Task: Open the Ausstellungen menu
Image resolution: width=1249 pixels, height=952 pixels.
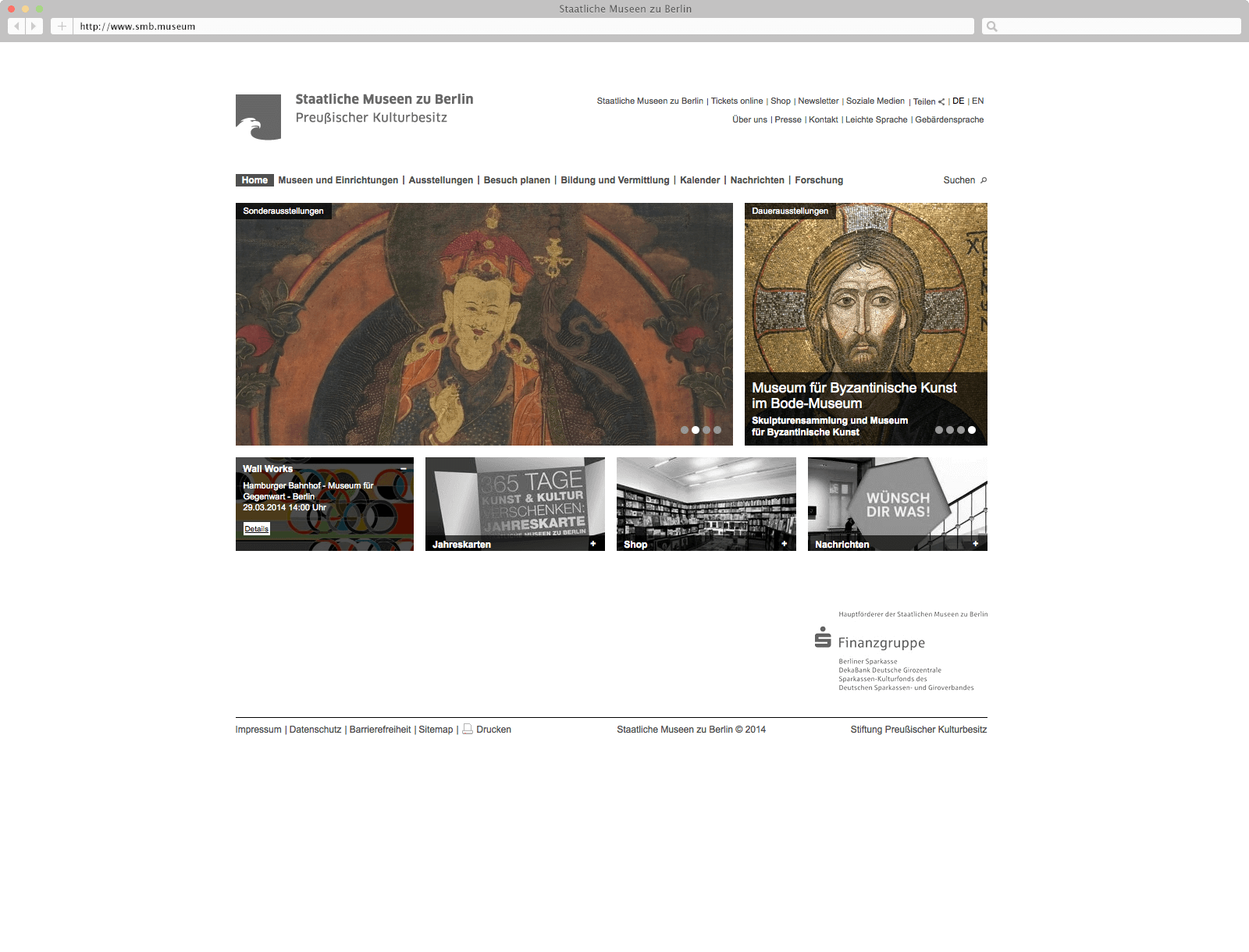Action: (x=441, y=180)
